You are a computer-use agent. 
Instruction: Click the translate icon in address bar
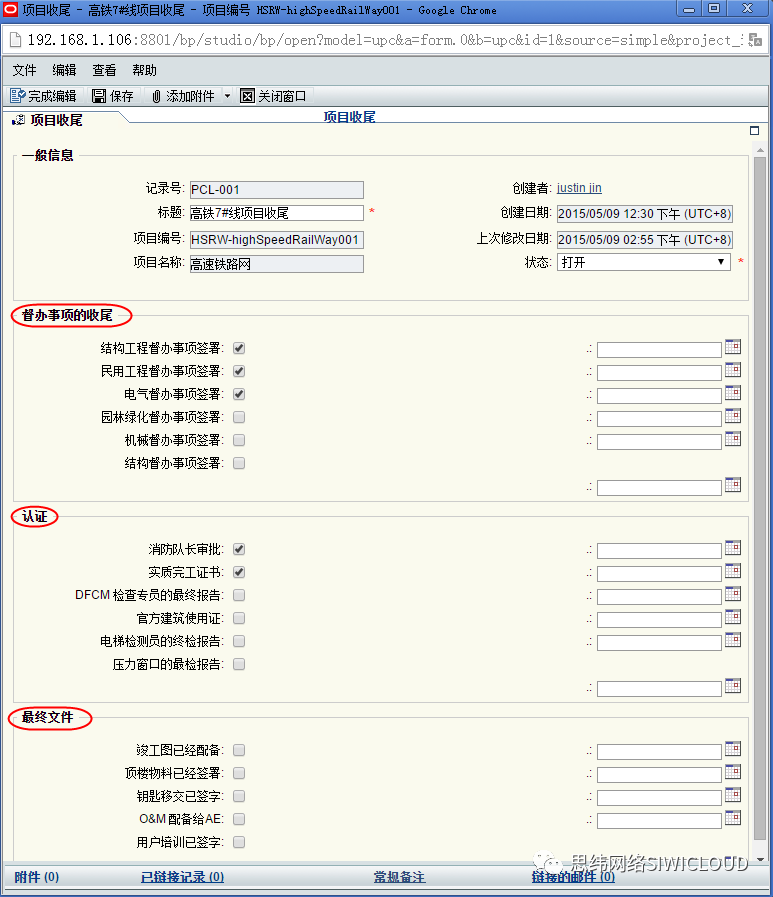pyautogui.click(x=755, y=40)
